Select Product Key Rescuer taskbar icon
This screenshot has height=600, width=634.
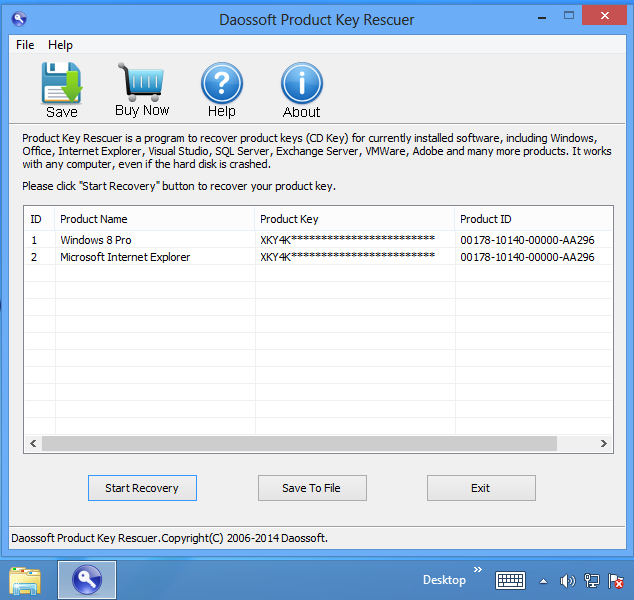87,580
